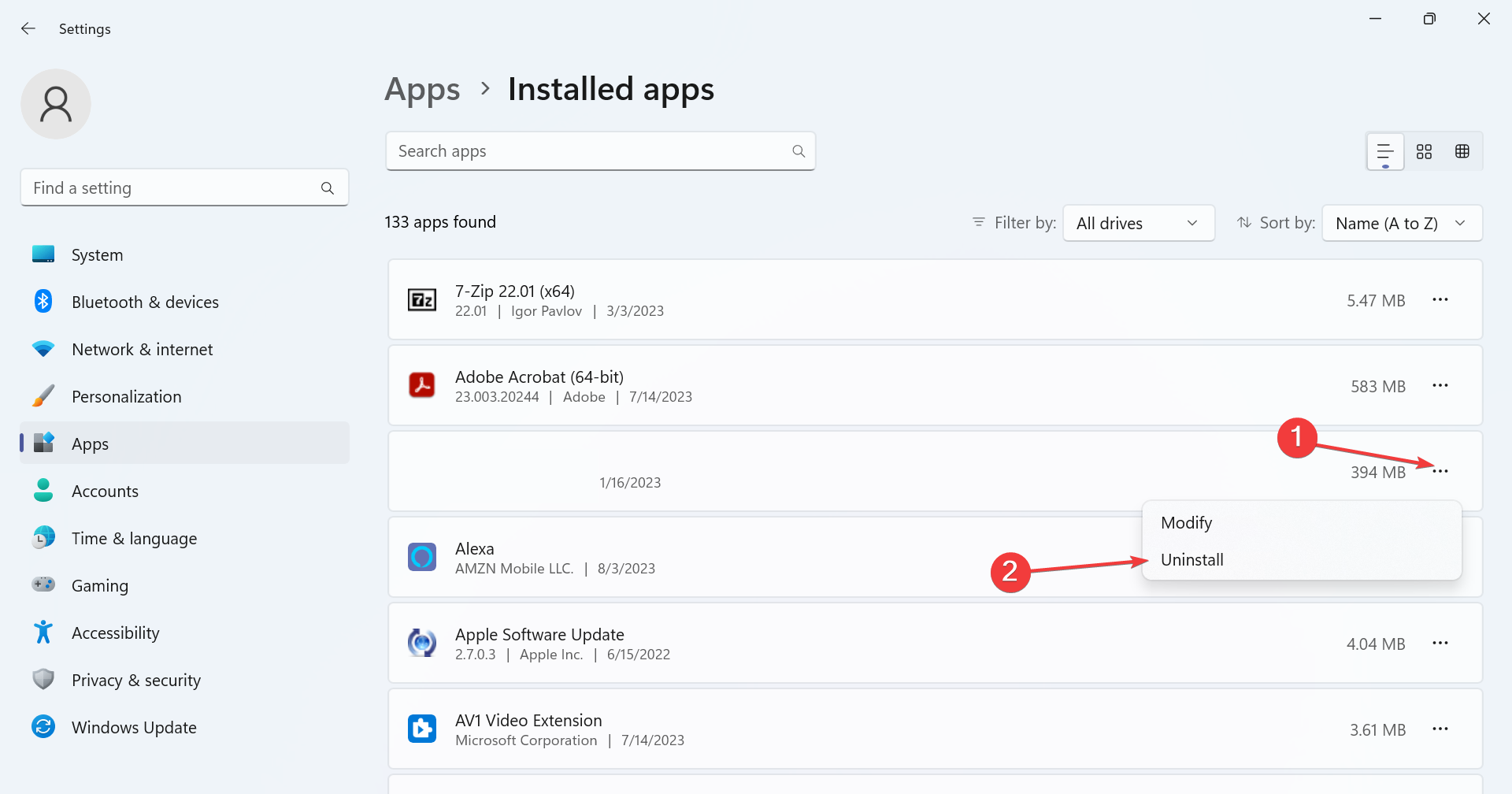Click the 7-Zip app icon

tap(422, 300)
